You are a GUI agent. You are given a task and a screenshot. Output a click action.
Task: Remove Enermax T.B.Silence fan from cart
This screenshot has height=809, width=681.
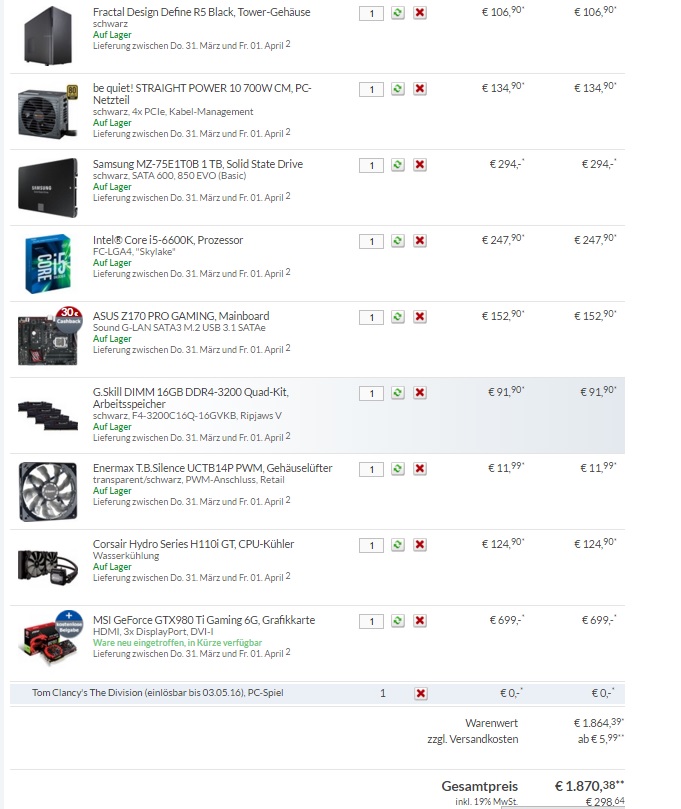[x=420, y=468]
